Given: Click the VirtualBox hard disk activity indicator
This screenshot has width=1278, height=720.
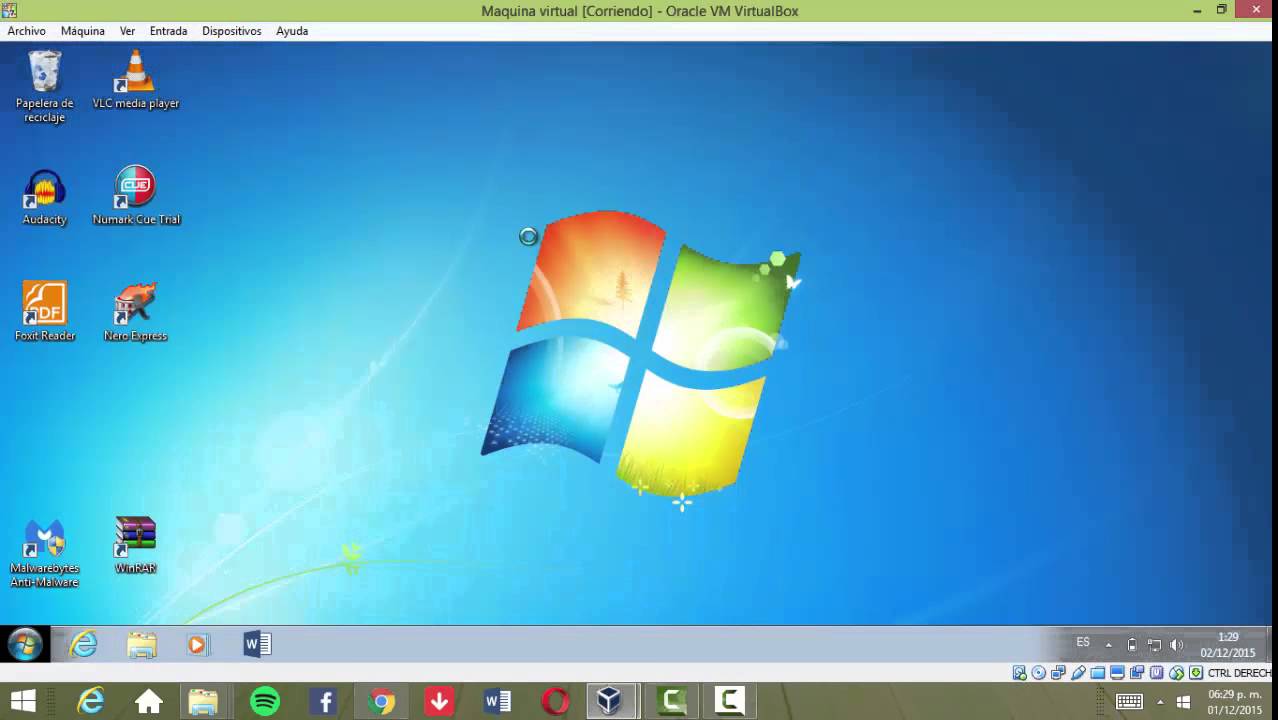Looking at the screenshot, I should coord(1020,673).
